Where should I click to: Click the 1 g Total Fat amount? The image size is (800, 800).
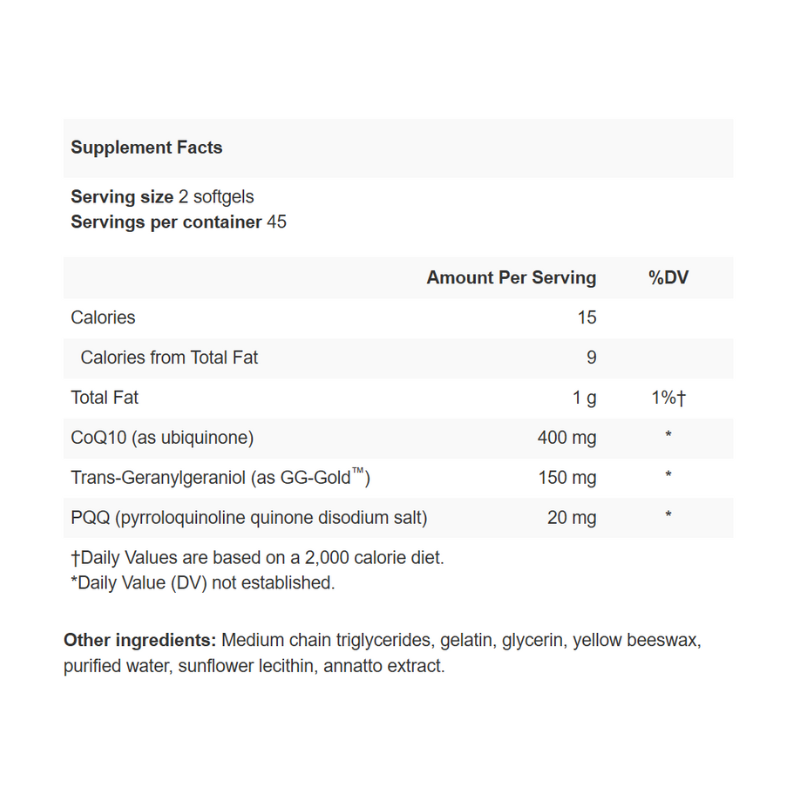(584, 398)
